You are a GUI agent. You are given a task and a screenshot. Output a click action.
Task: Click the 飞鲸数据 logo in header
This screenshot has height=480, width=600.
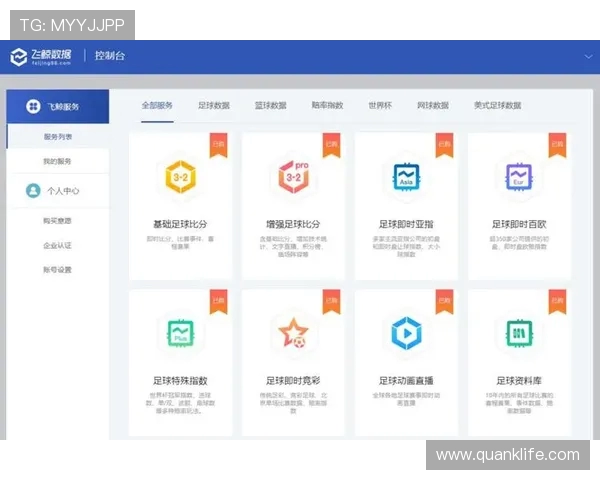click(41, 57)
